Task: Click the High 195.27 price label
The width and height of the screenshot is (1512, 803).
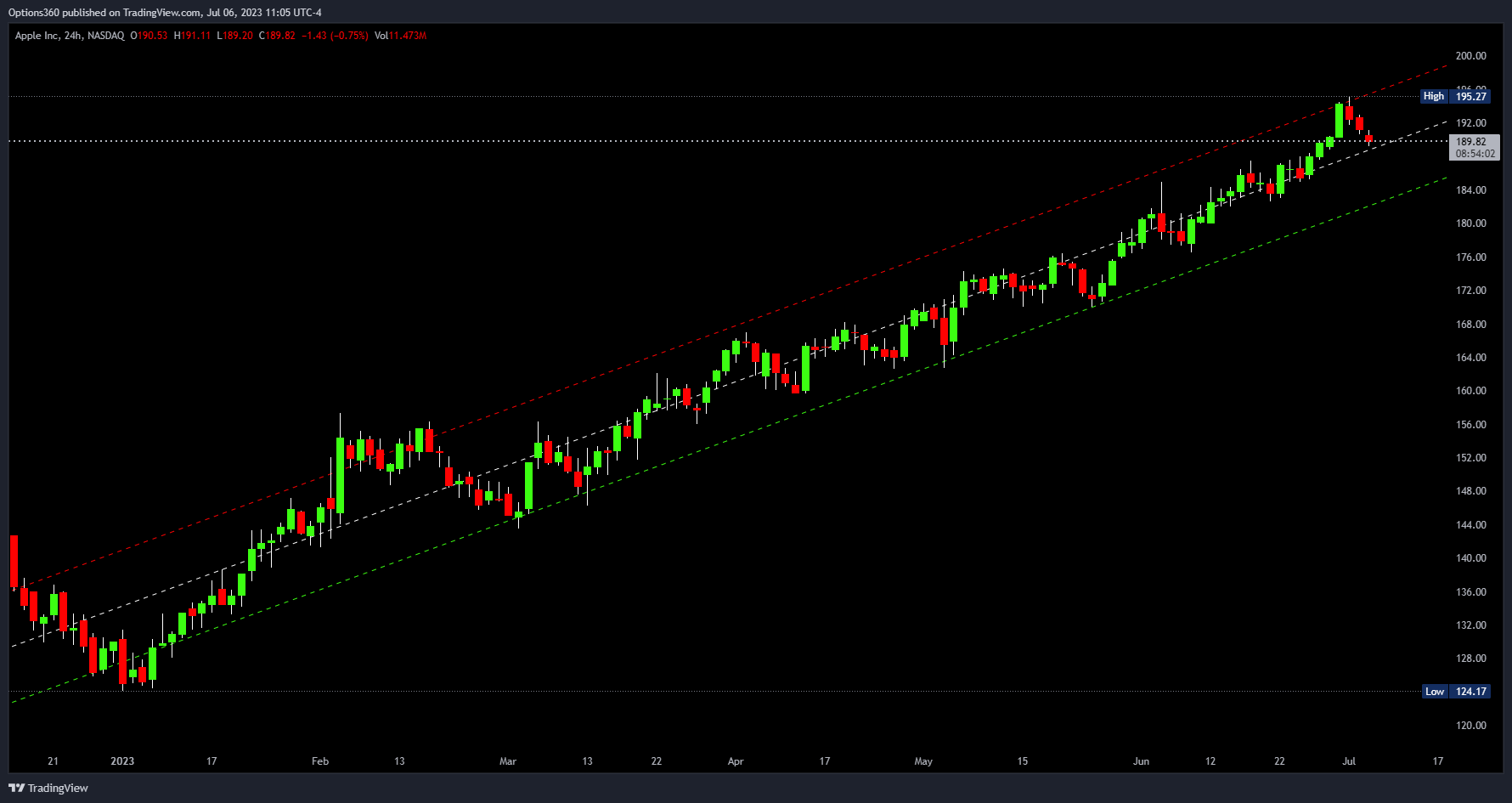Action: 1456,96
